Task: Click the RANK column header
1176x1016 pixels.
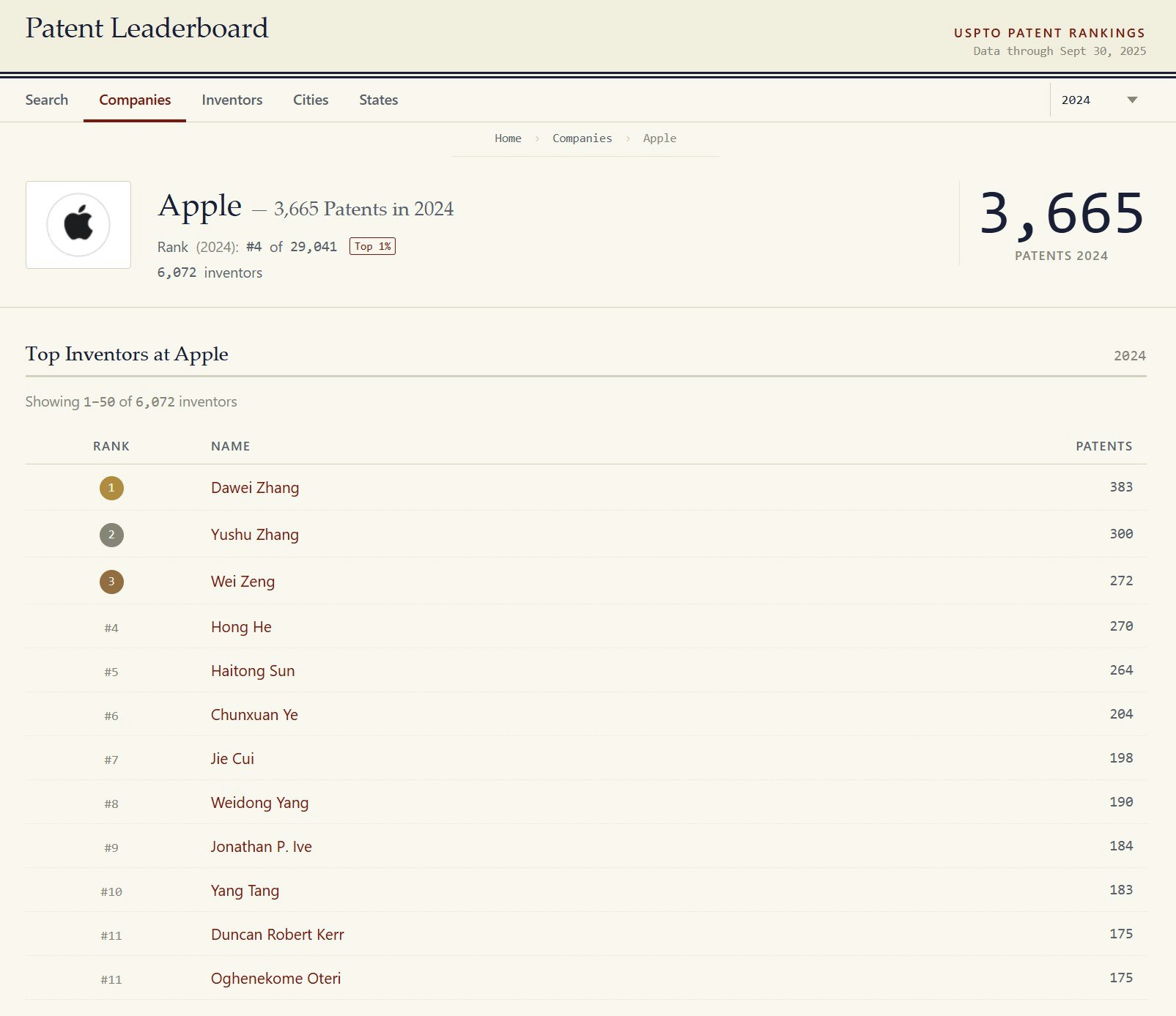Action: click(111, 446)
